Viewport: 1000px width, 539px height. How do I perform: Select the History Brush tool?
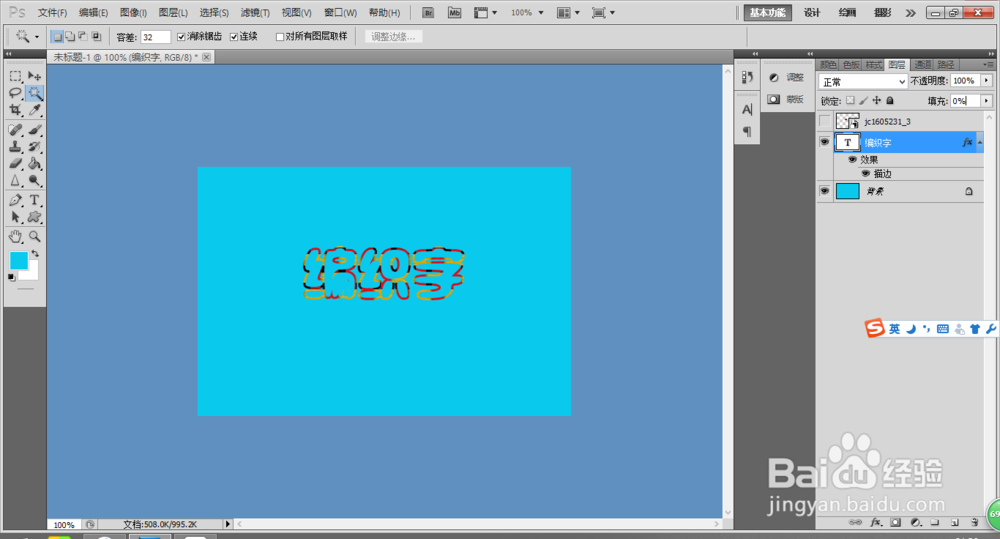point(34,146)
